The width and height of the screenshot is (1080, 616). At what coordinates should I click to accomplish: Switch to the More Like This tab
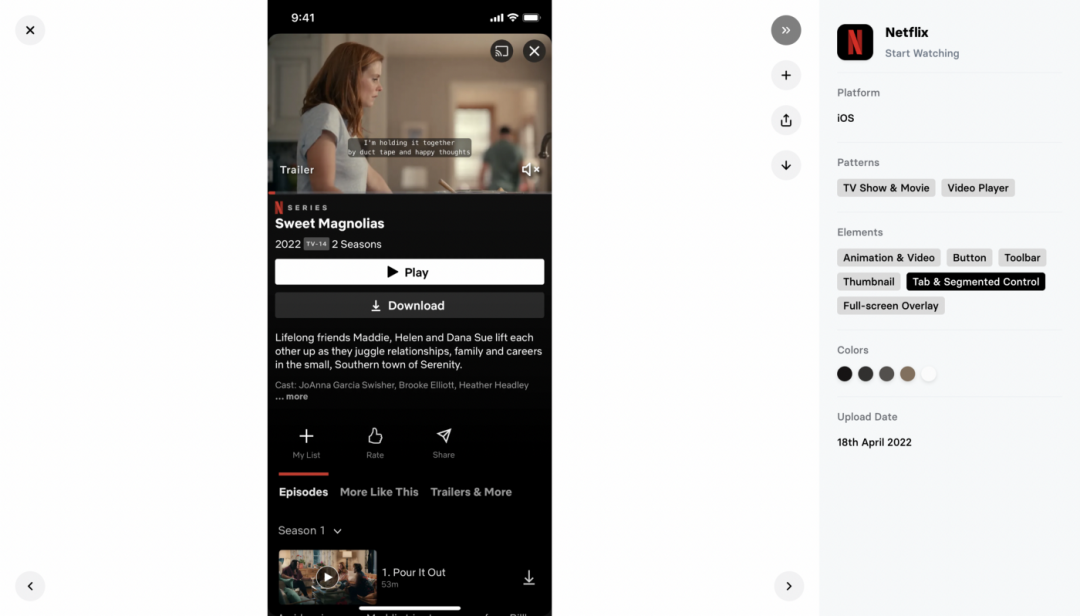(379, 492)
